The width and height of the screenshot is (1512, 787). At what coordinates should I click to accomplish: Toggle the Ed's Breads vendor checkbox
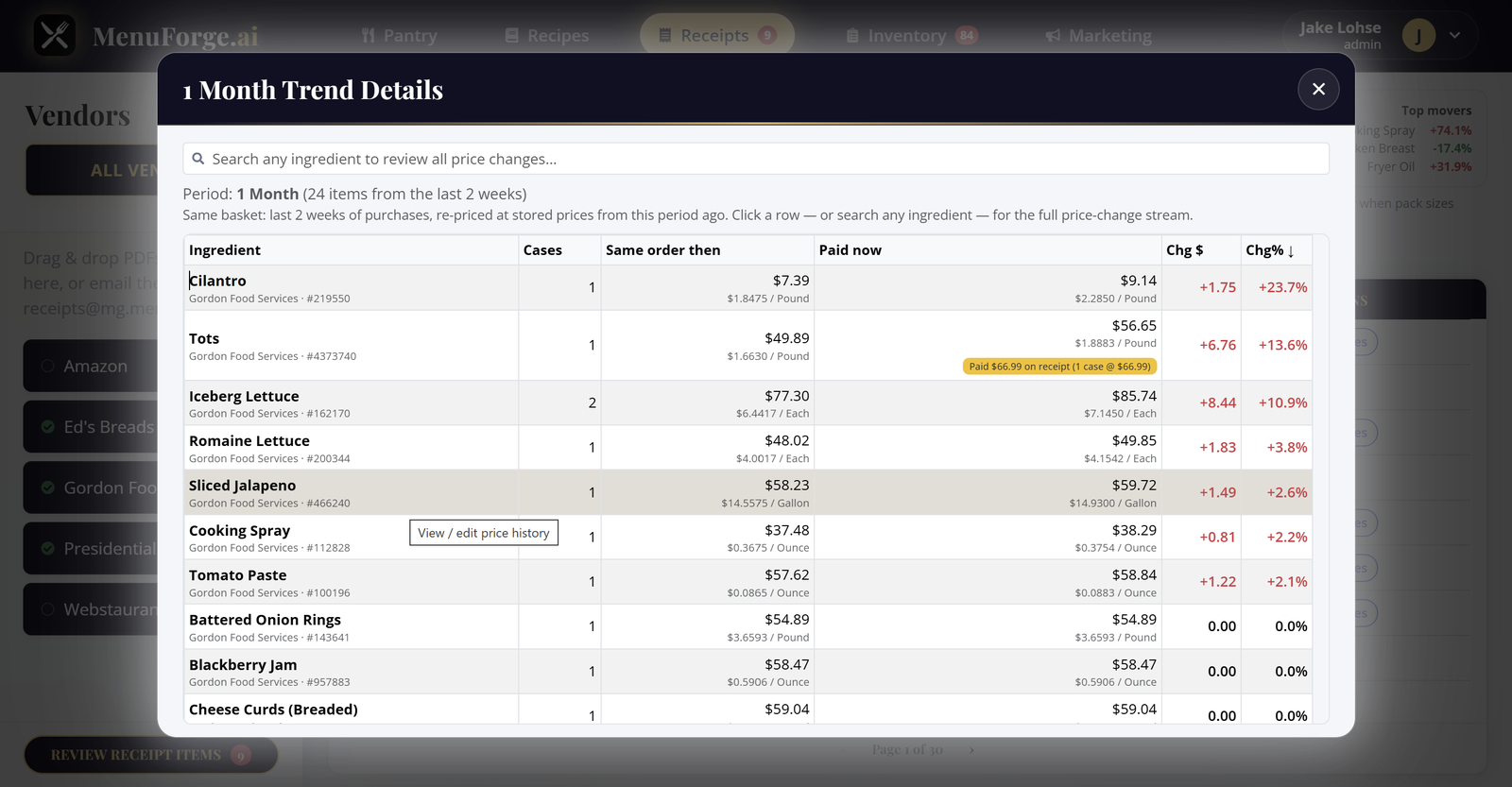[x=47, y=427]
